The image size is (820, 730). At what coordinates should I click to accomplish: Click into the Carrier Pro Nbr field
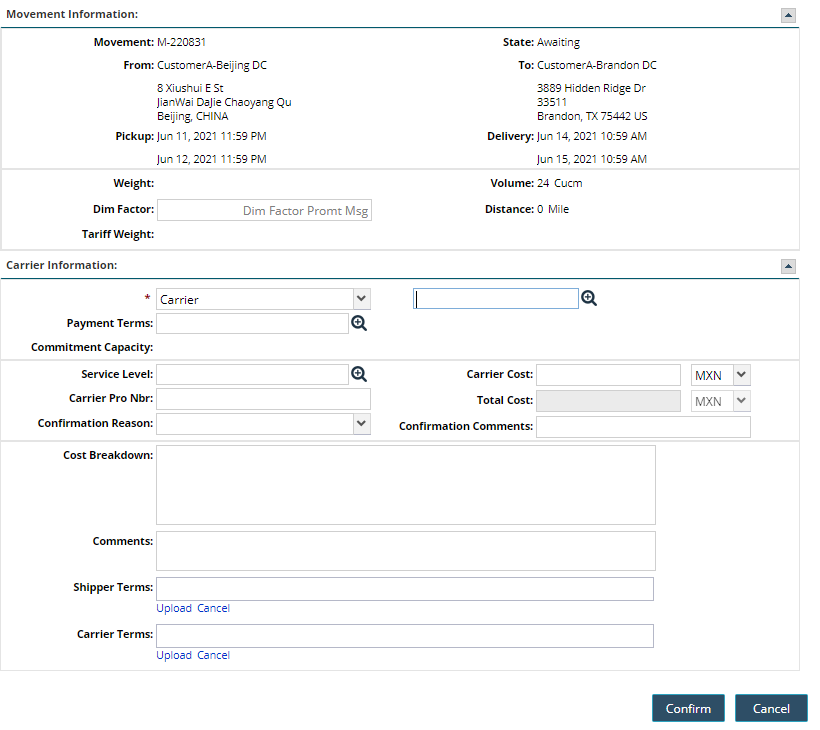pos(263,400)
